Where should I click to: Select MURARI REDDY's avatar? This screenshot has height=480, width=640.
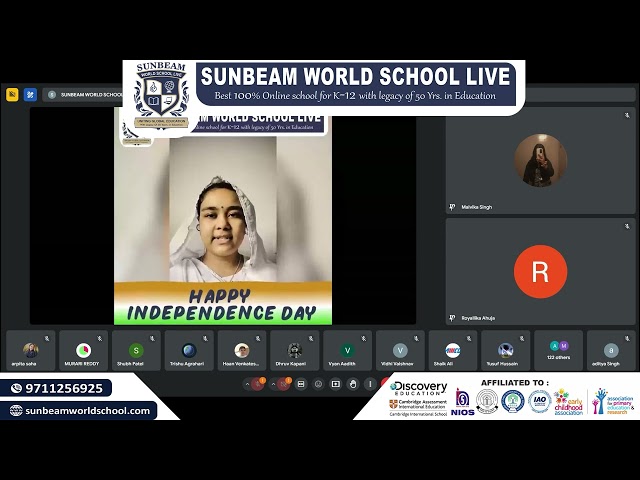(x=83, y=350)
